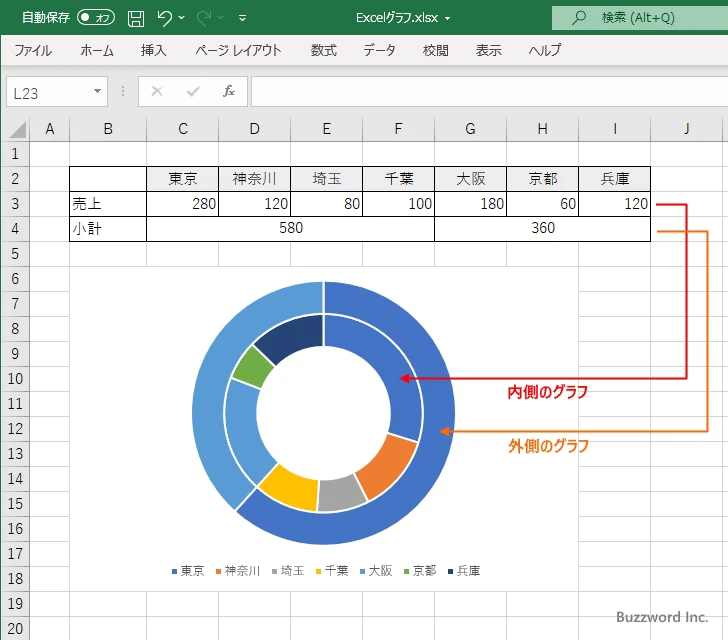Click the header cell 千葉
The width and height of the screenshot is (728, 640).
[398, 179]
